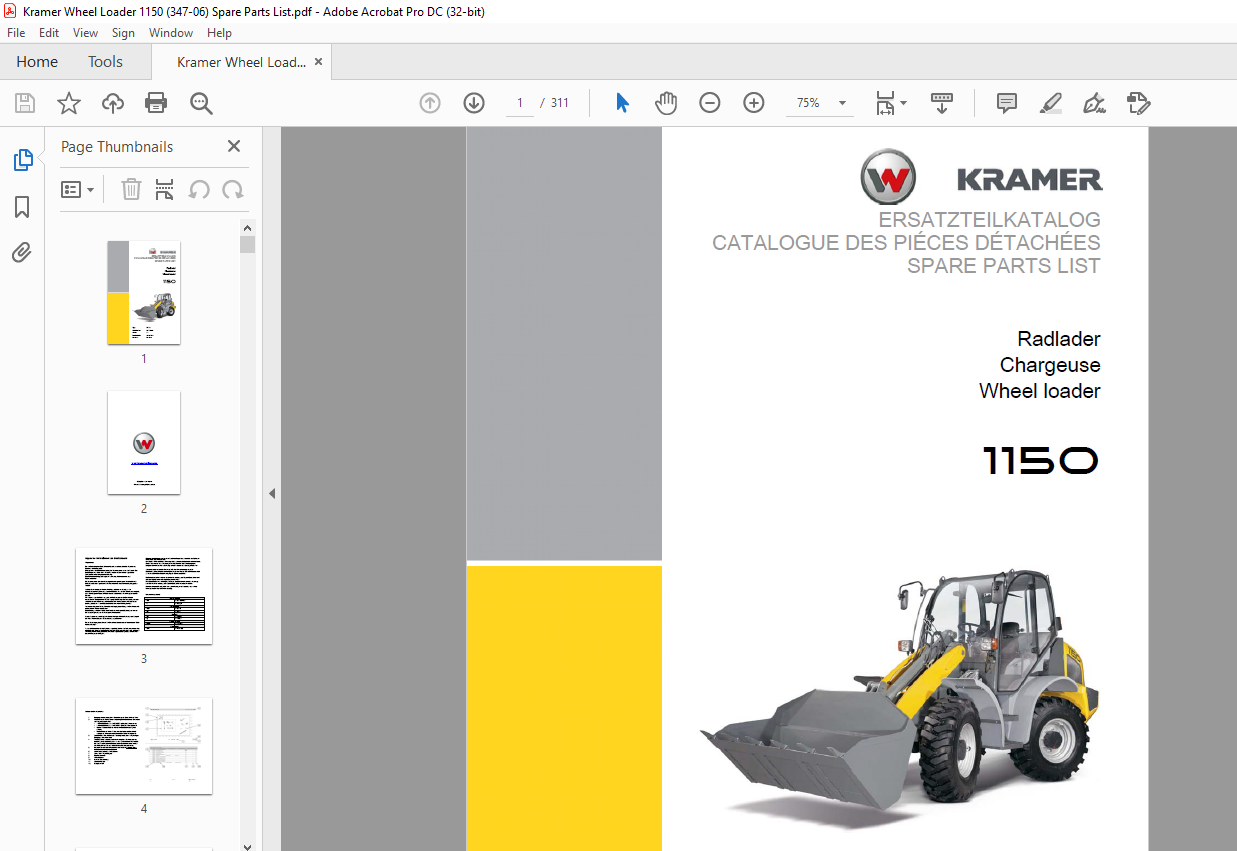Select page 2 thumbnail

tap(144, 442)
